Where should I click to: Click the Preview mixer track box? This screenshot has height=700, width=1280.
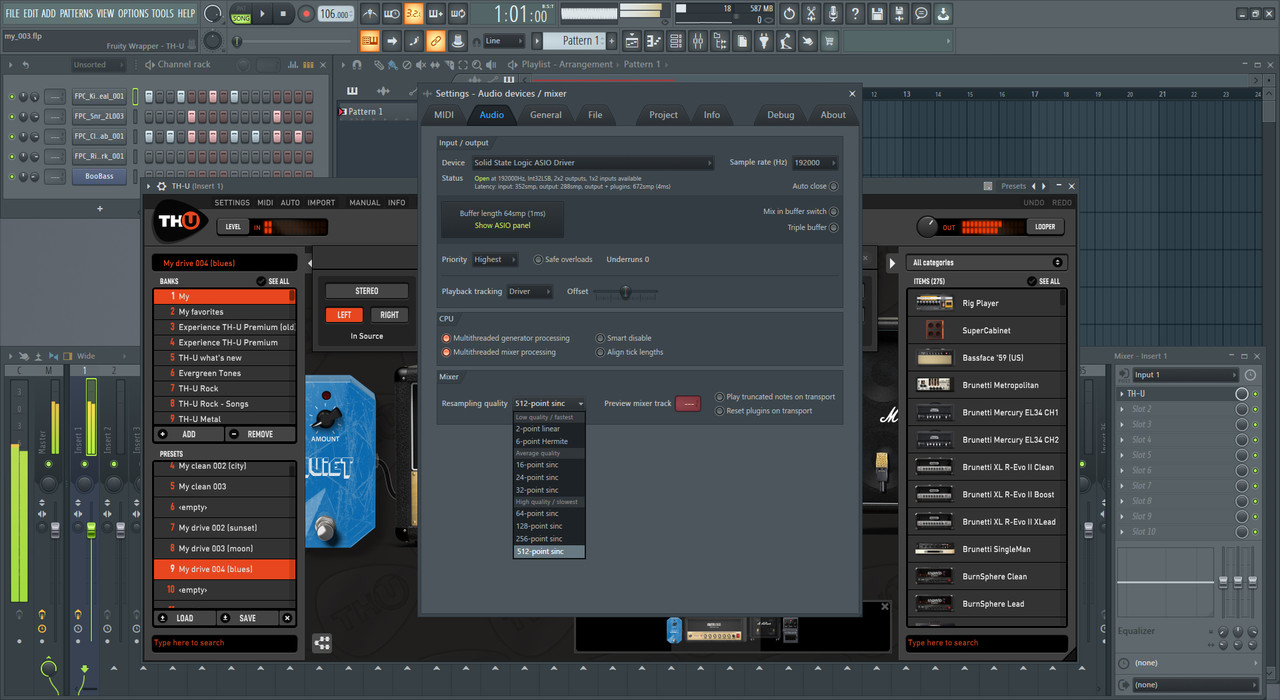tap(688, 404)
